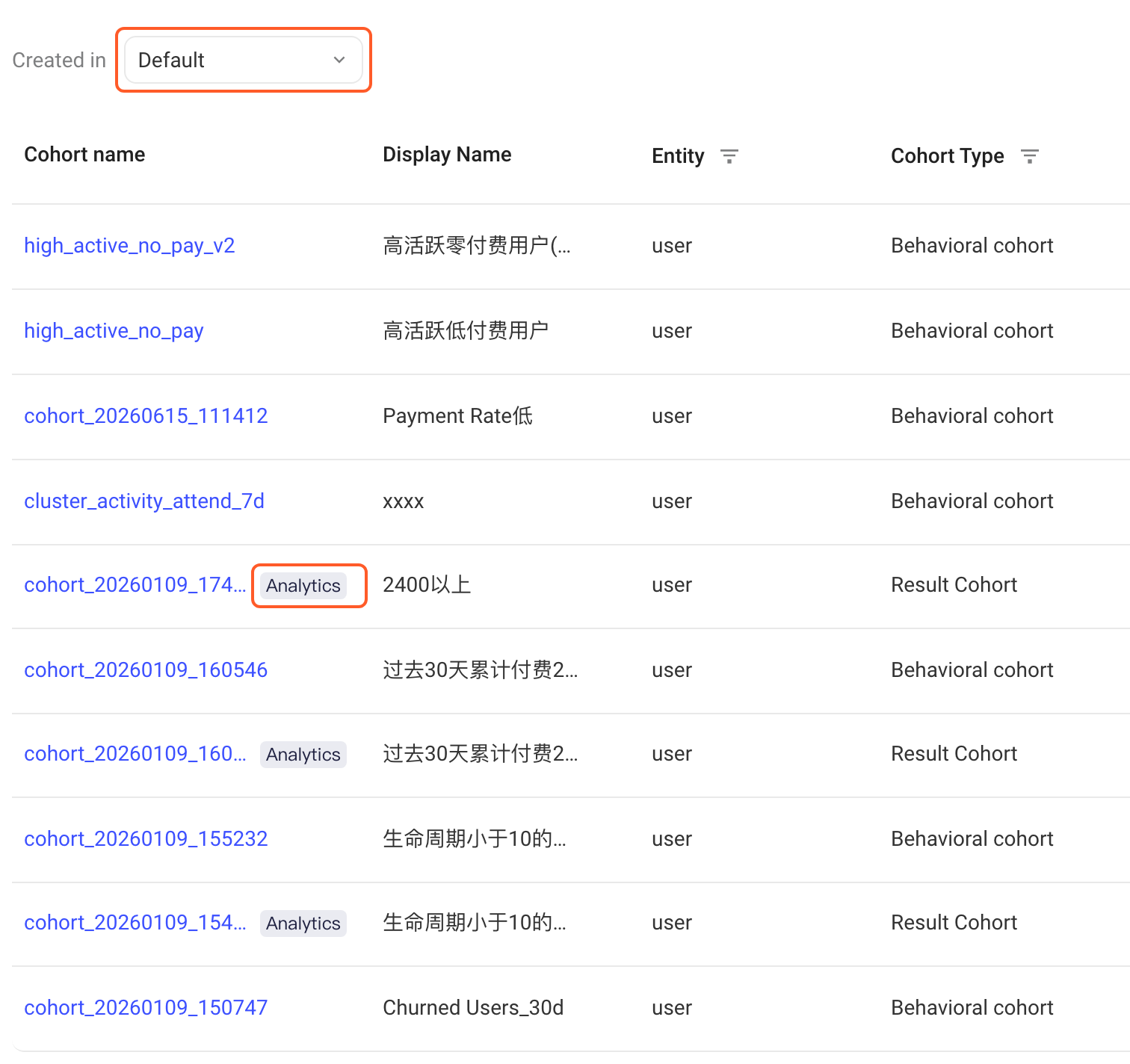Click Result Cohort on 2400以上 row
This screenshot has width=1130, height=1064.
coord(954,585)
